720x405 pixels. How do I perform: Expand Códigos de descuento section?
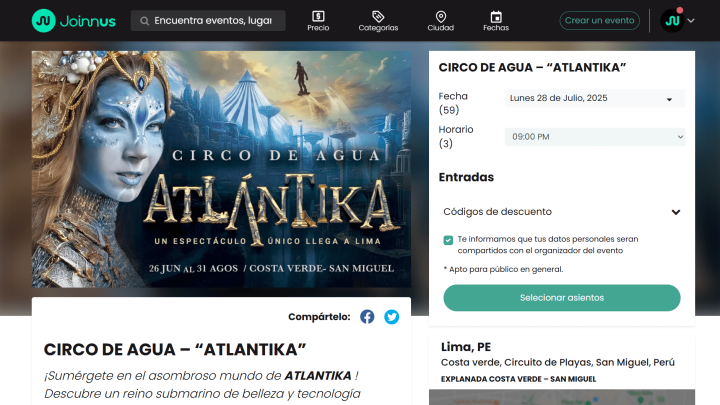(562, 212)
